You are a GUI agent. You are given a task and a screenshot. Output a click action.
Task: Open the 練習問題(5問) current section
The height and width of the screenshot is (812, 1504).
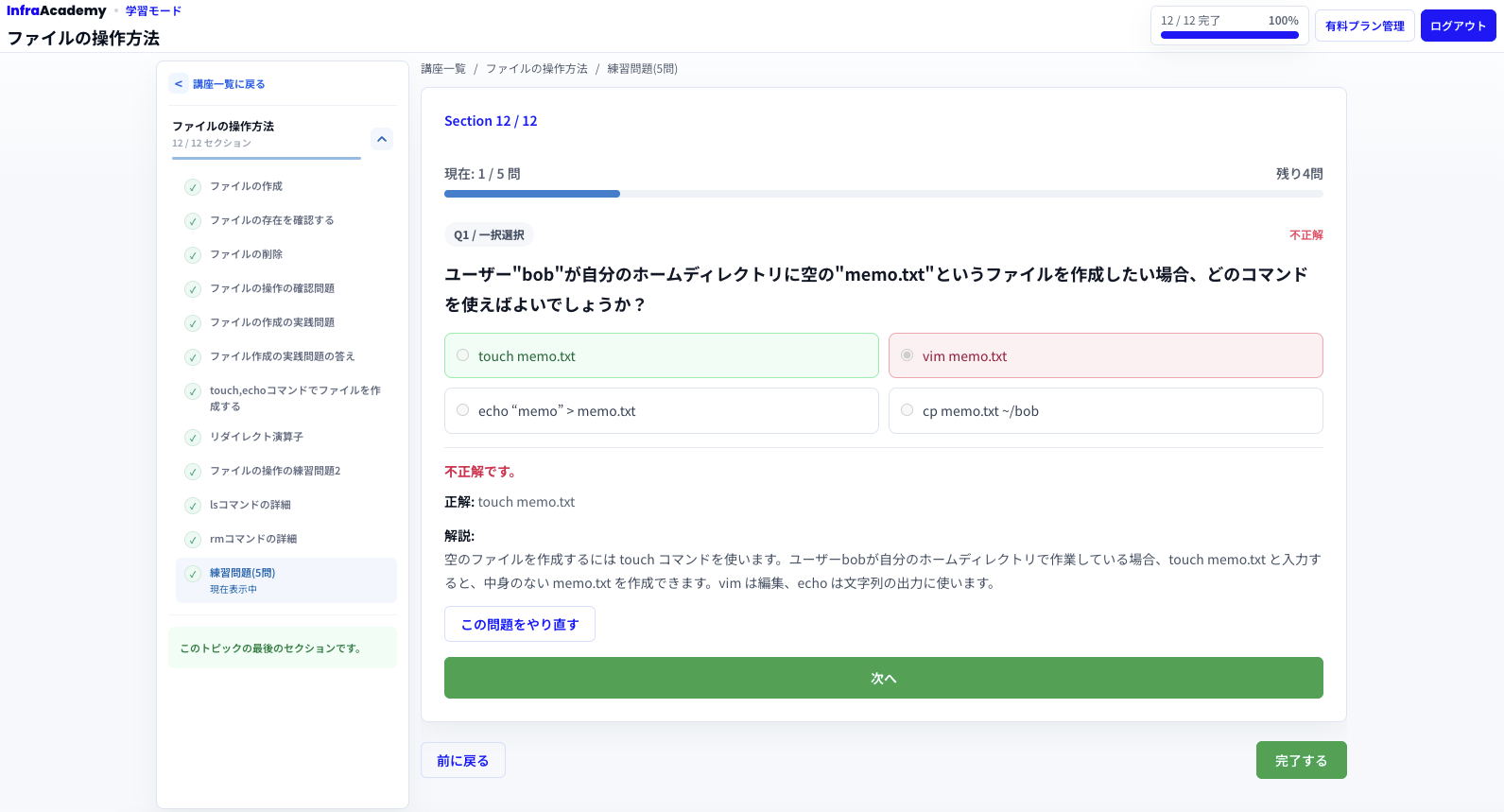coord(285,580)
